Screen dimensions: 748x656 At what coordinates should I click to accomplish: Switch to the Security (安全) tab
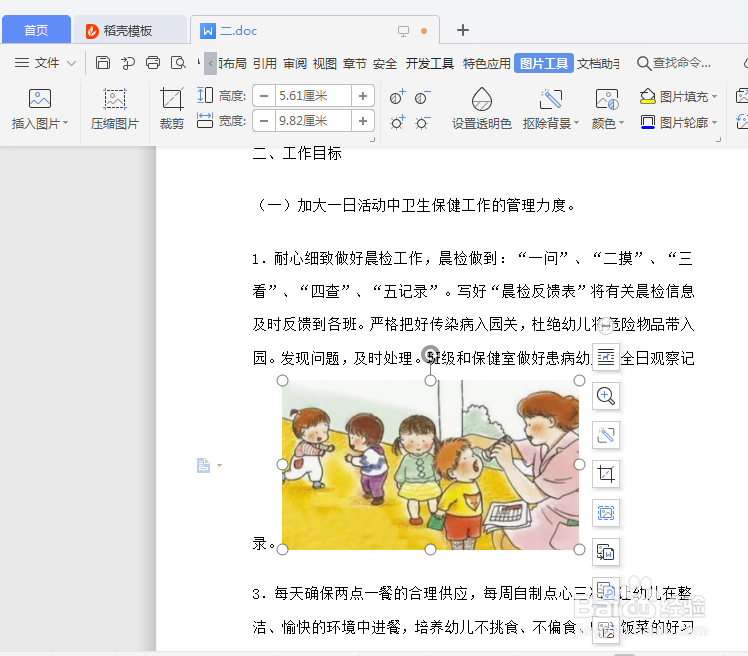(384, 63)
